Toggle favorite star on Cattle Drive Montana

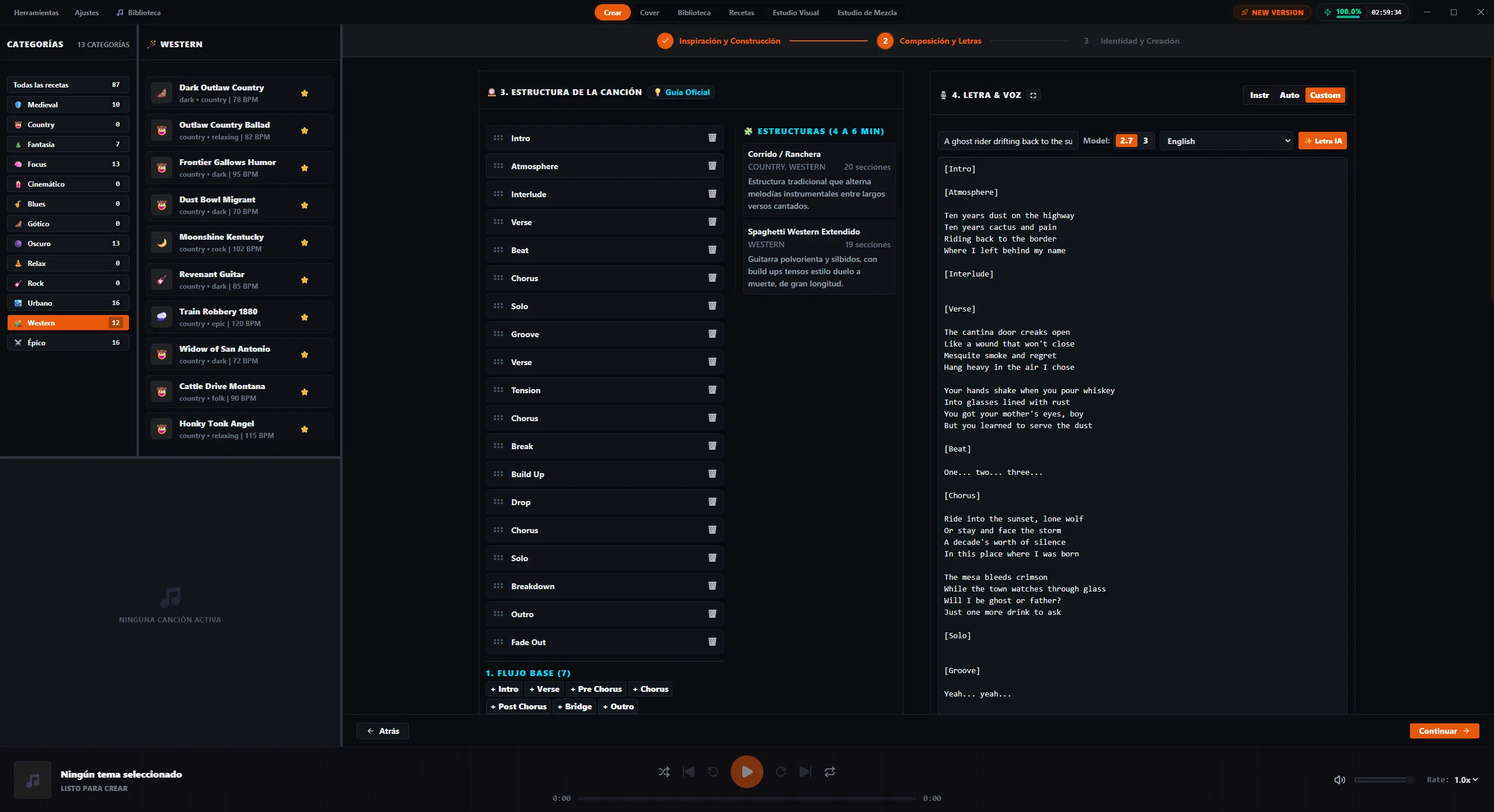[x=304, y=392]
